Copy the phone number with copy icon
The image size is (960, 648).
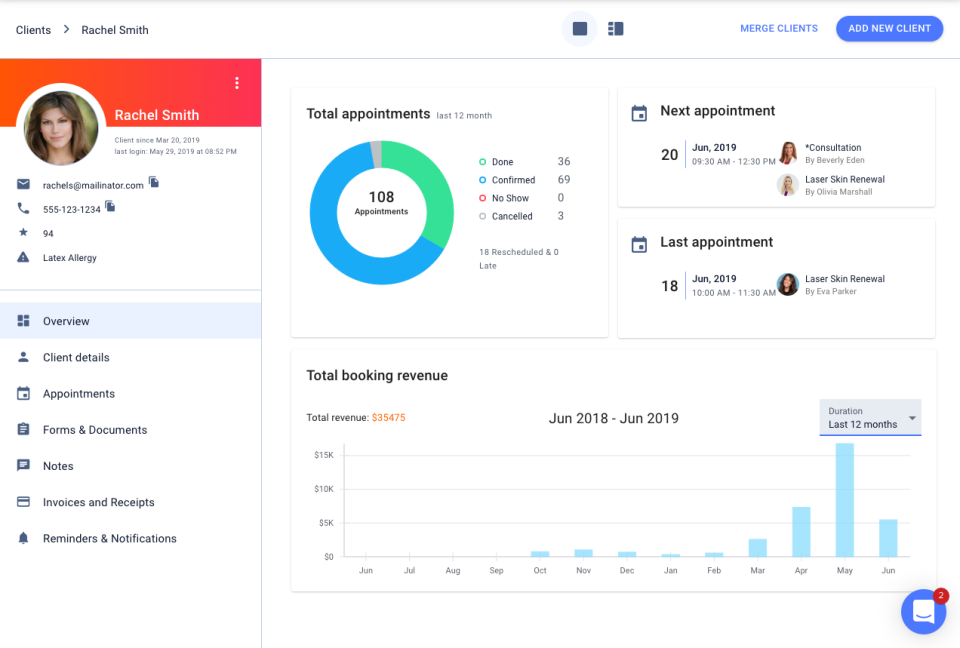110,207
